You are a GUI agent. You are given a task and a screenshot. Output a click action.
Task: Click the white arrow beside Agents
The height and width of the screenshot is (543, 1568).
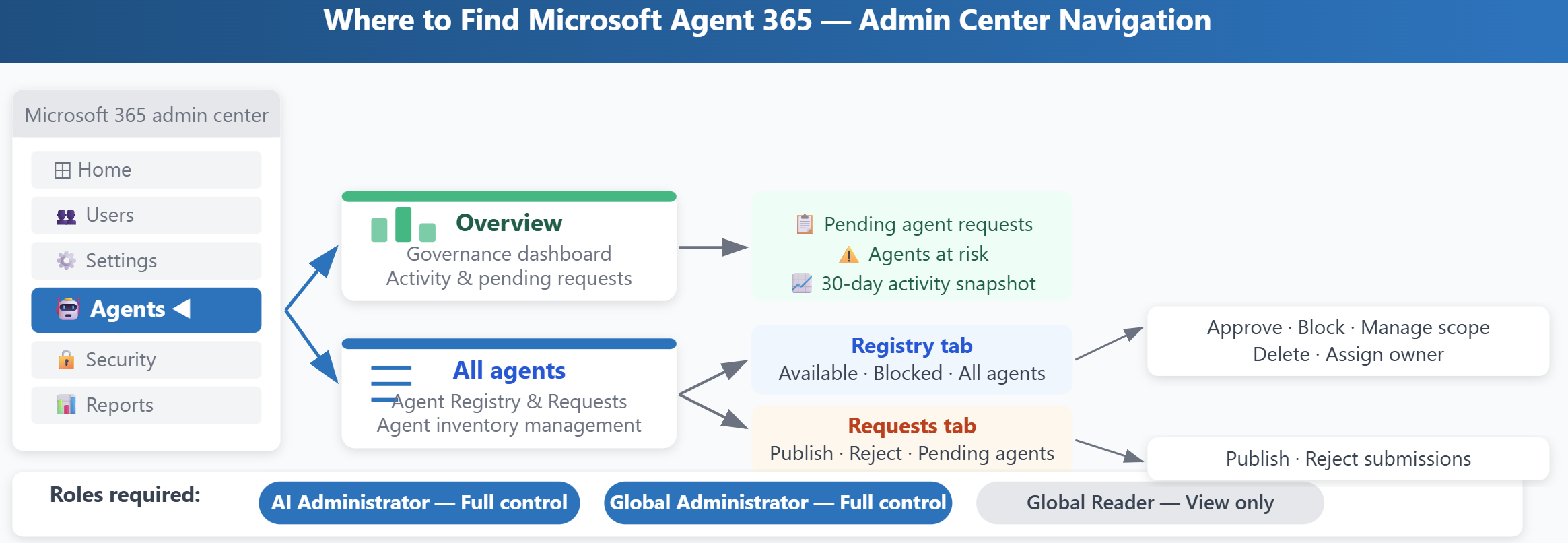pyautogui.click(x=181, y=309)
